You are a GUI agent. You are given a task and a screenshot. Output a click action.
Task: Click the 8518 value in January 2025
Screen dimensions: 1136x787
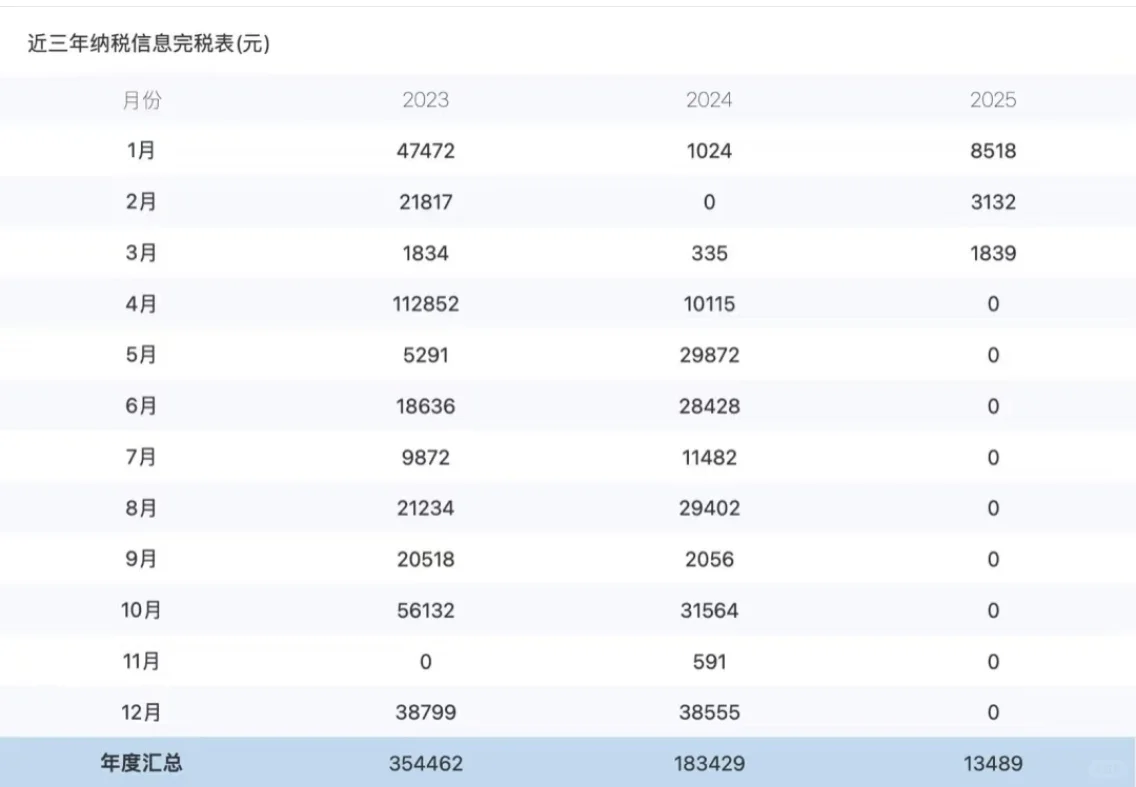click(x=994, y=151)
